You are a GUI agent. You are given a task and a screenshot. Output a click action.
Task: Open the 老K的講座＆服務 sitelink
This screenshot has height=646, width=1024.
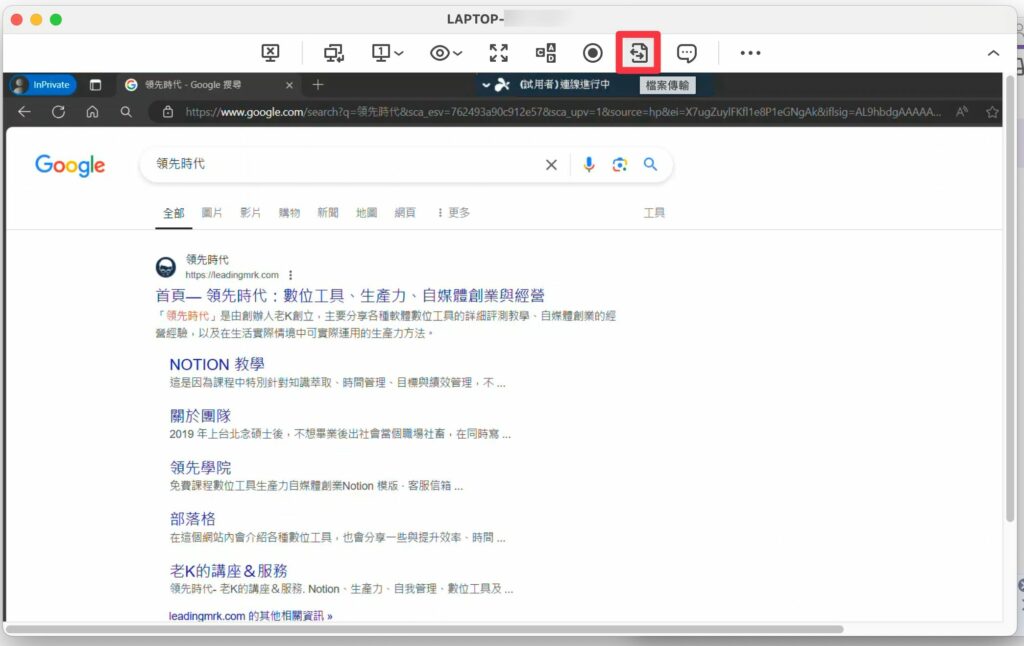(x=229, y=571)
